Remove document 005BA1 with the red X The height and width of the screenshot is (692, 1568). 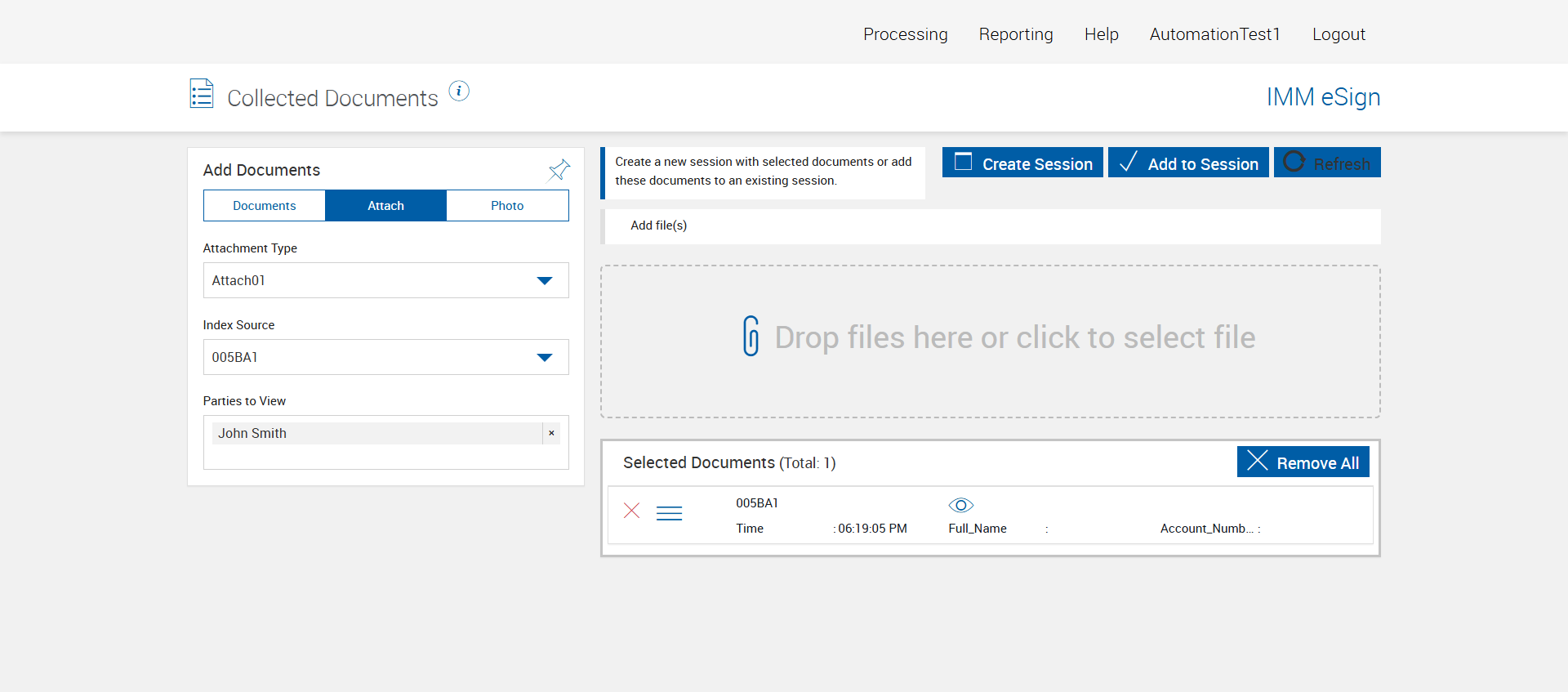tap(631, 511)
